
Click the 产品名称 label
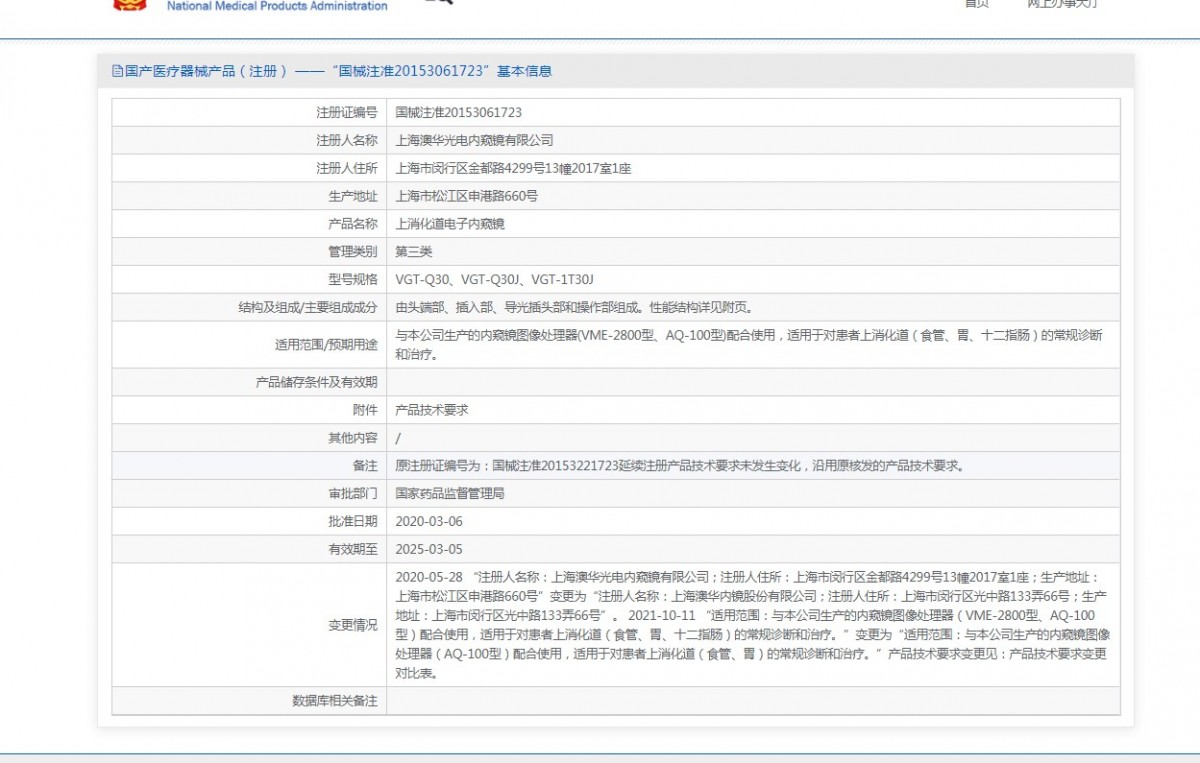[353, 224]
